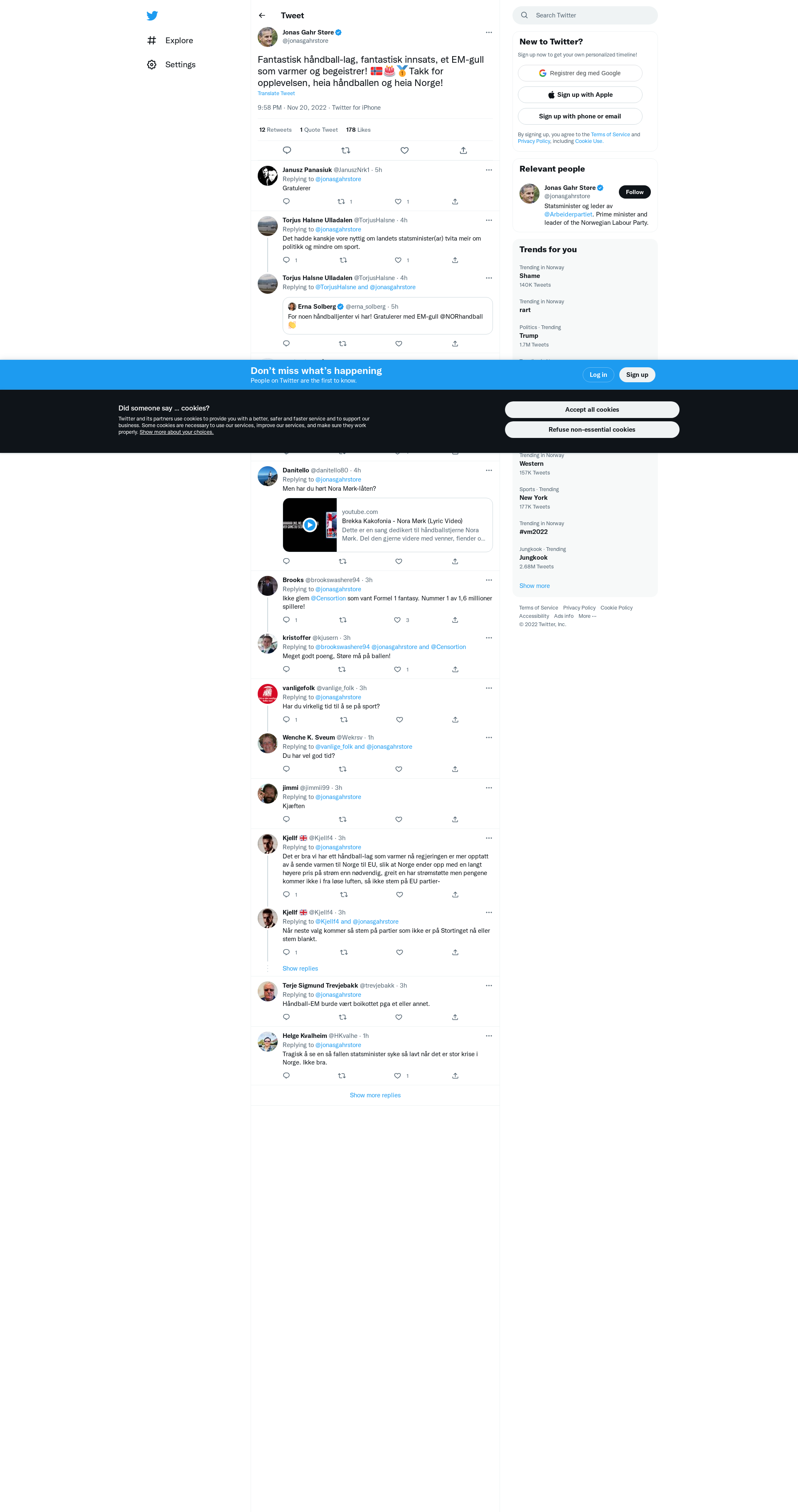The image size is (798, 1512).
Task: Sign up with Apple
Action: [x=579, y=94]
